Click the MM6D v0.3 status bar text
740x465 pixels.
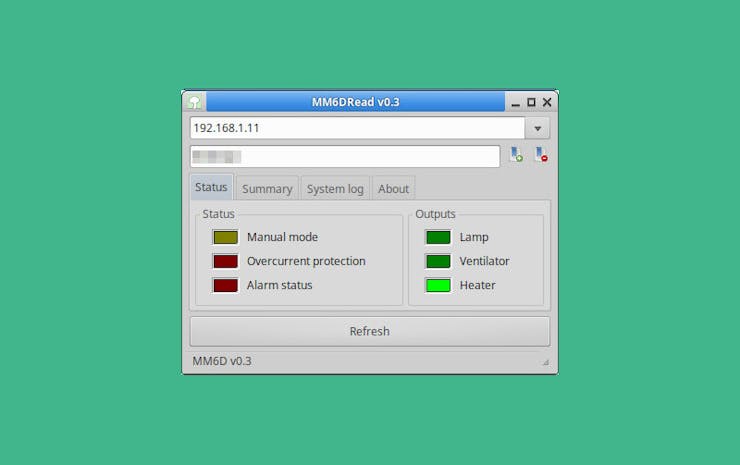pyautogui.click(x=222, y=361)
